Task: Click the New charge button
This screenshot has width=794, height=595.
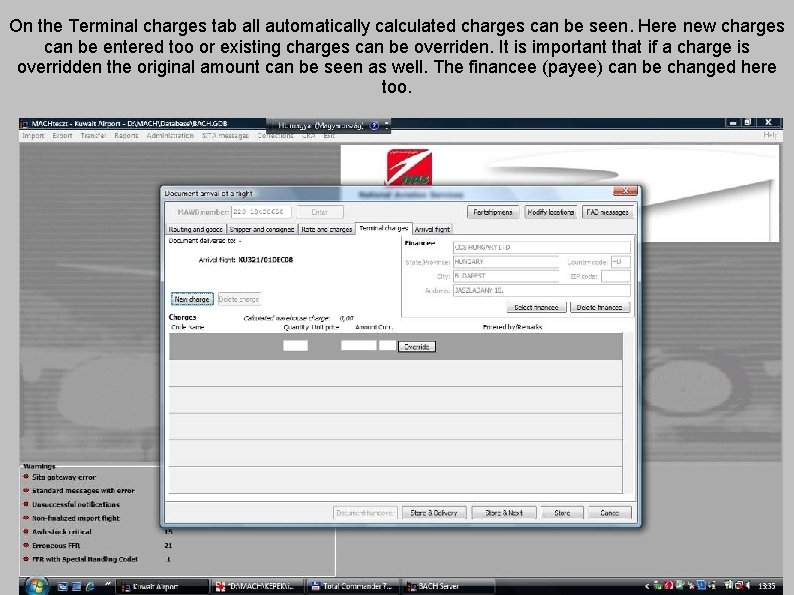Action: (192, 299)
